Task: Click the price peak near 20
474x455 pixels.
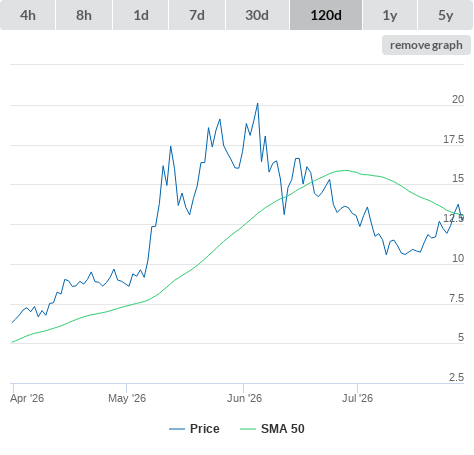Action: tap(257, 104)
